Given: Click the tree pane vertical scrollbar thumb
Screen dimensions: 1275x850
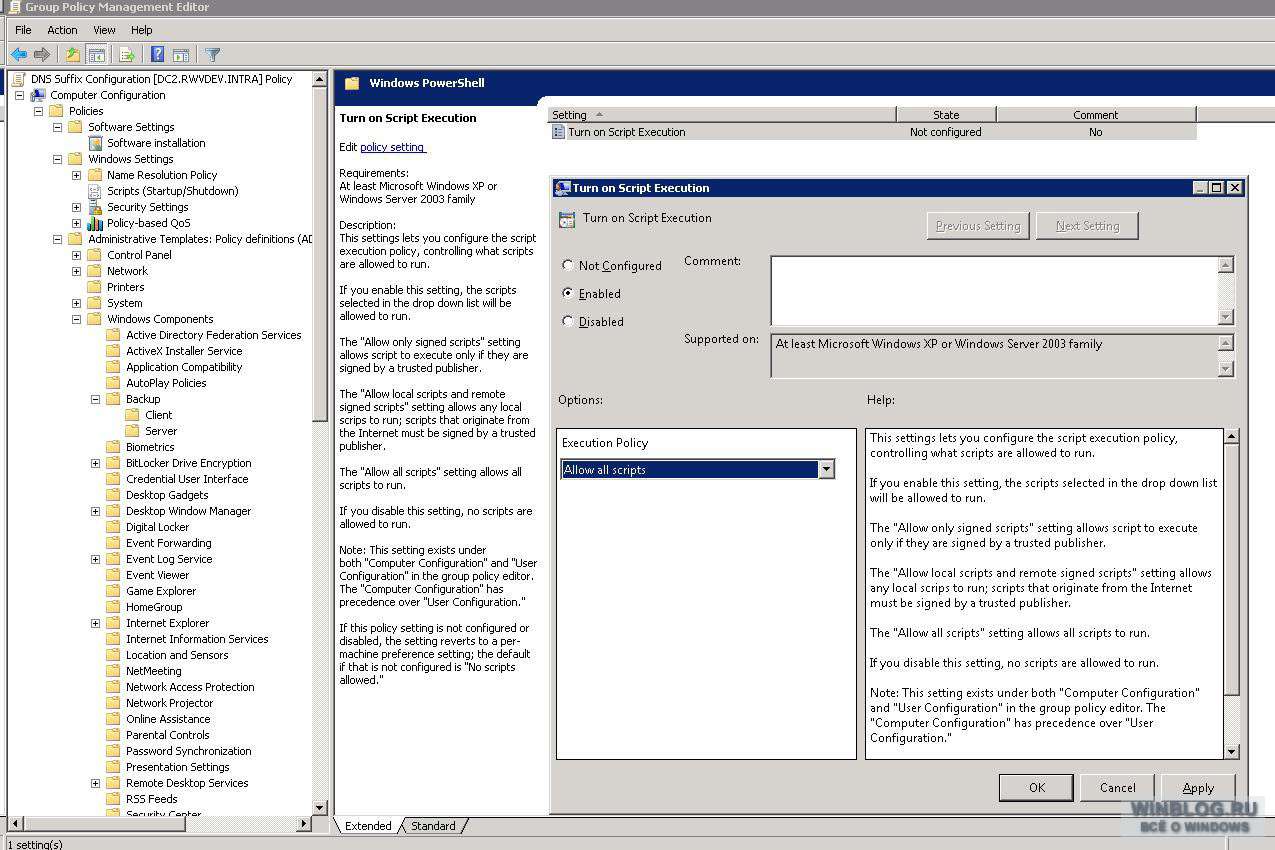Looking at the screenshot, I should pos(320,254).
